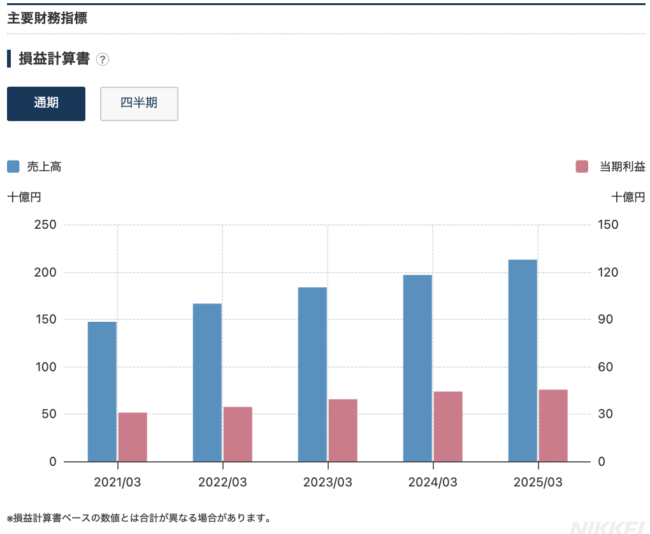
Task: Click the help icon beside 損益計算書
Action: [102, 59]
